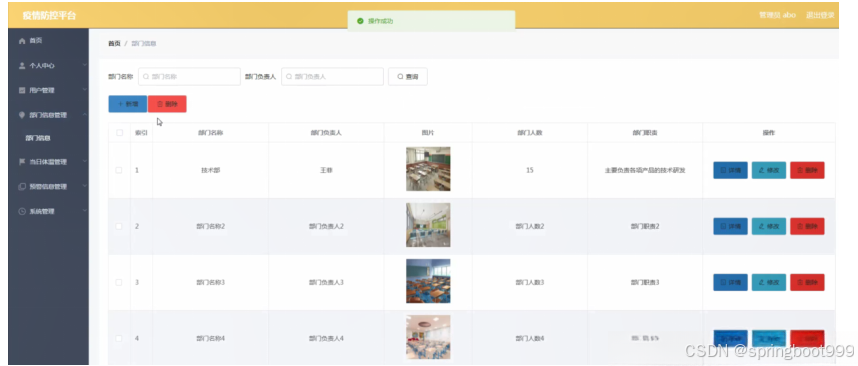Open the 部门信息 submenu item
This screenshot has width=858, height=366.
(x=38, y=138)
